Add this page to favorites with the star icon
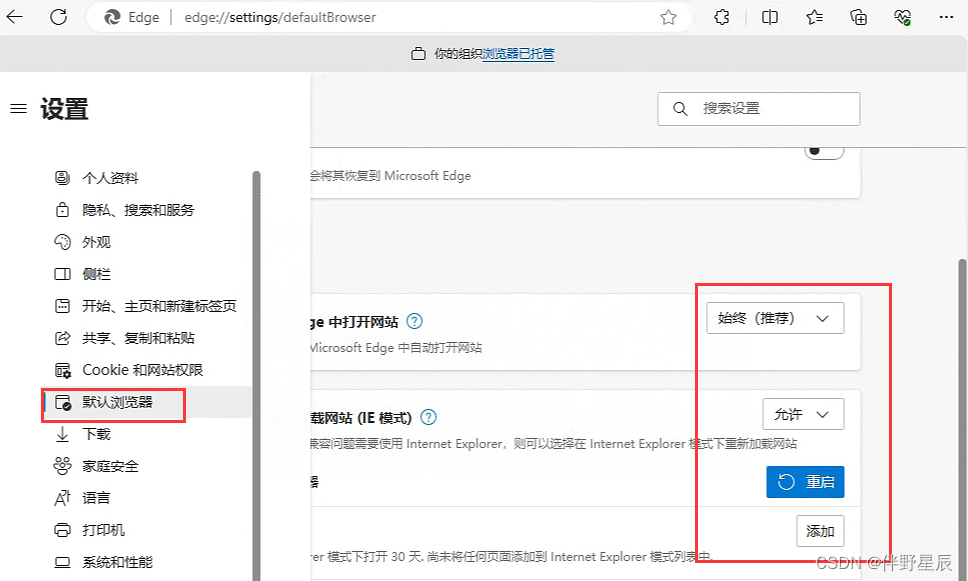Viewport: 968px width, 581px height. pos(668,17)
